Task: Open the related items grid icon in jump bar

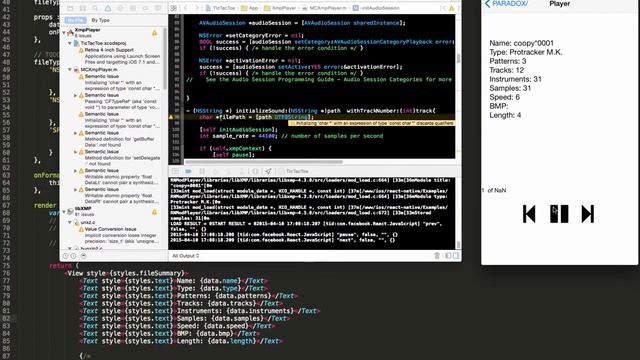Action: pyautogui.click(x=173, y=8)
